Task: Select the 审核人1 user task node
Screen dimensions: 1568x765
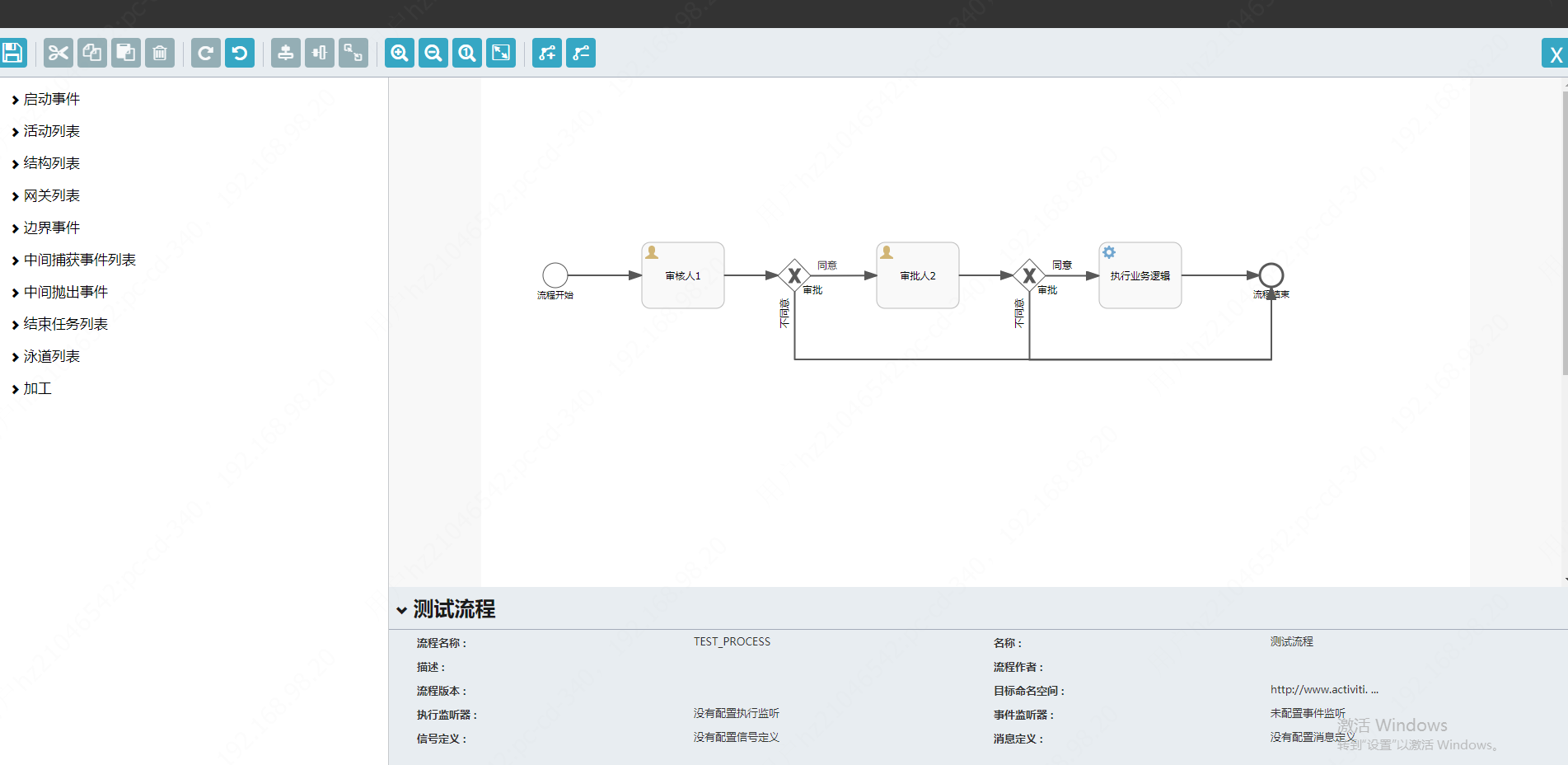Action: point(682,275)
